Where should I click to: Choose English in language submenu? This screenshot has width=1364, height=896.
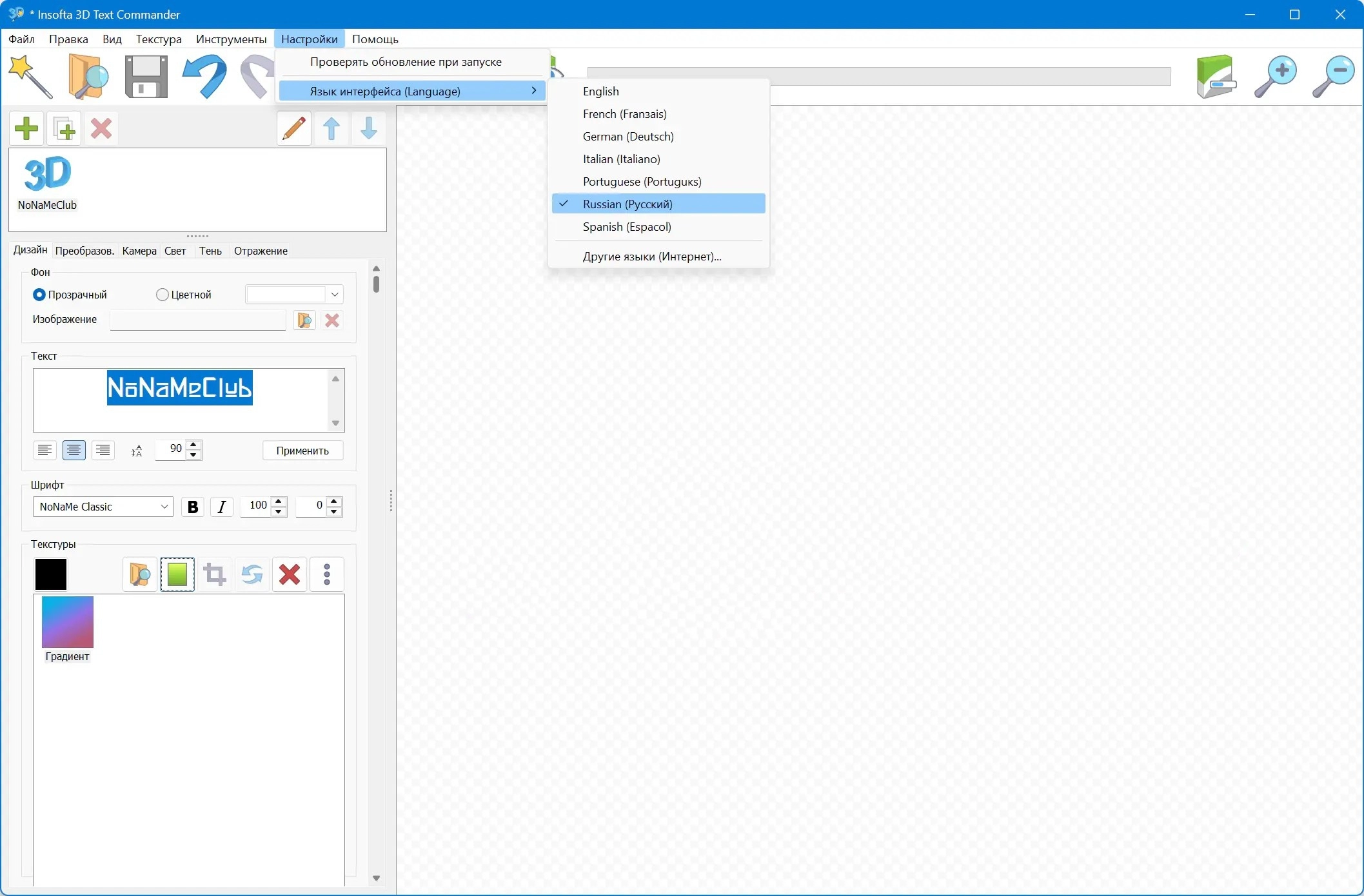[x=600, y=92]
